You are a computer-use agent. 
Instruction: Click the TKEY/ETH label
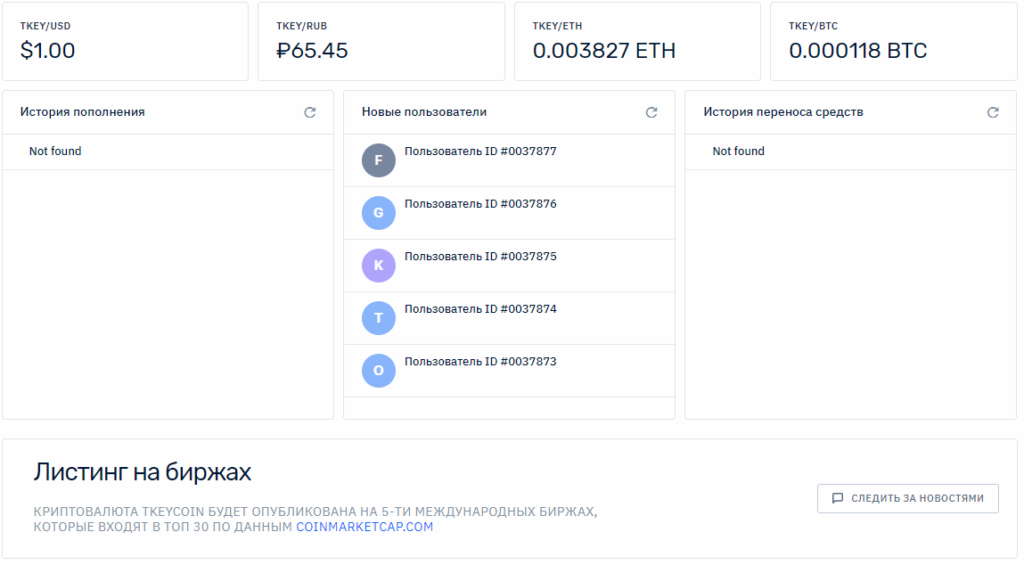tap(557, 26)
